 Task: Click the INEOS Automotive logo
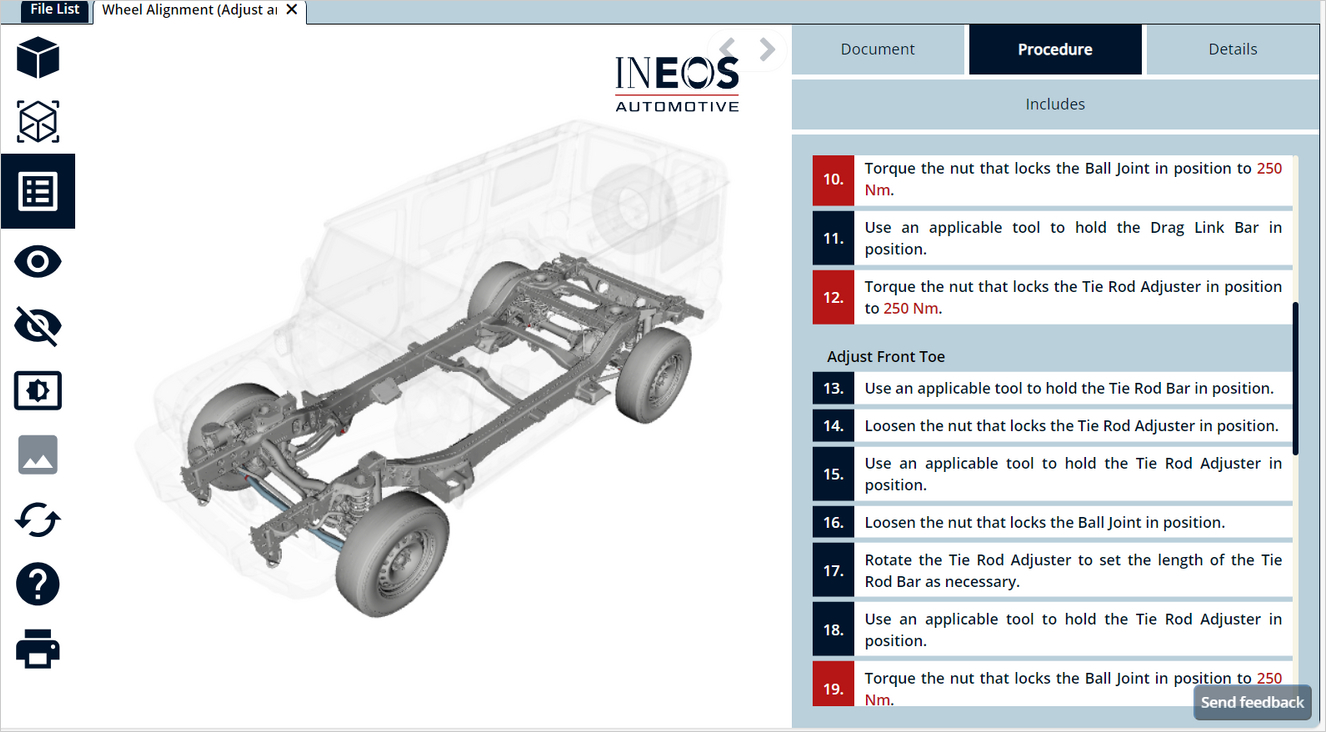[x=677, y=83]
